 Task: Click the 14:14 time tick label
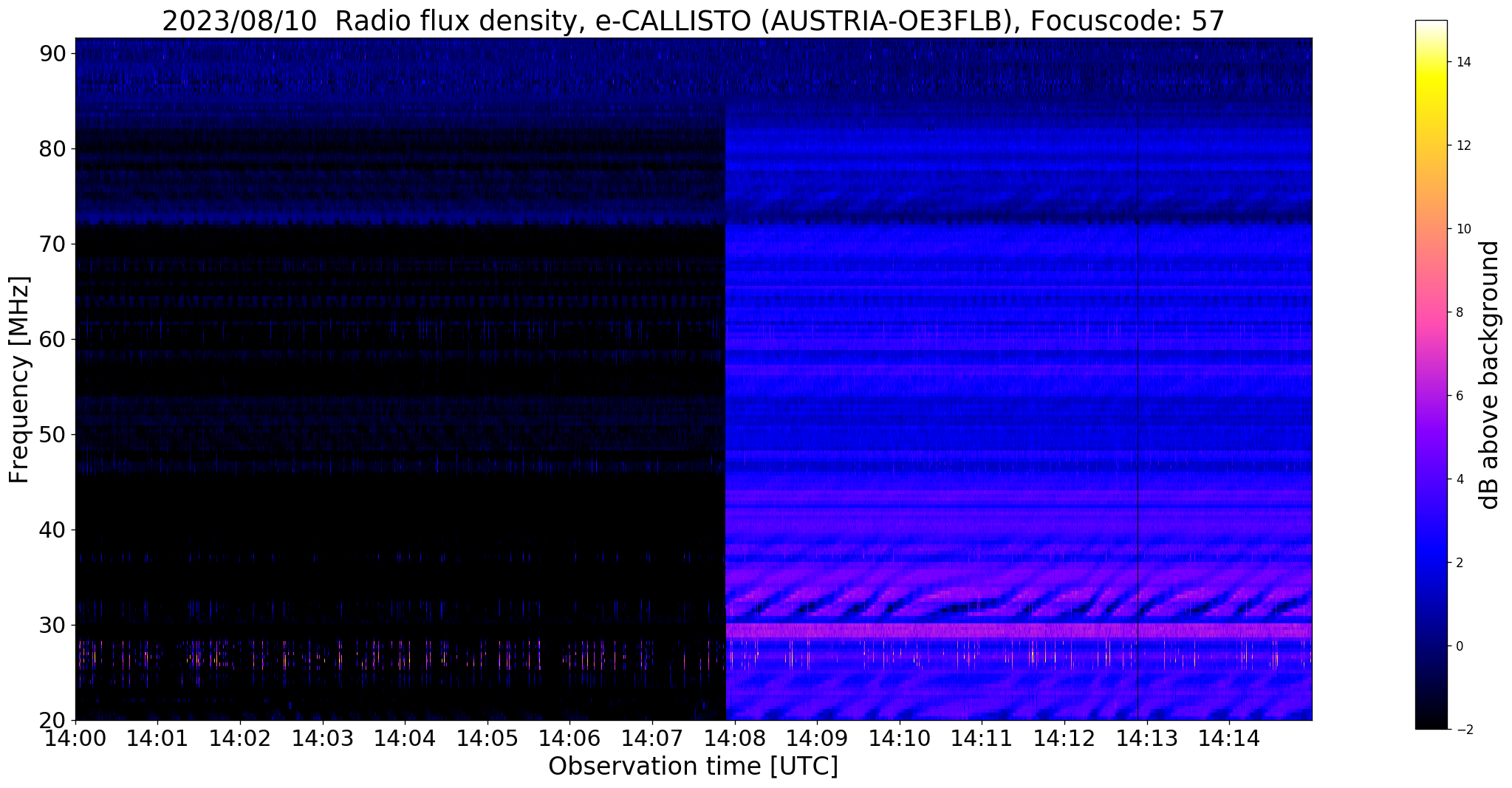click(x=1229, y=737)
